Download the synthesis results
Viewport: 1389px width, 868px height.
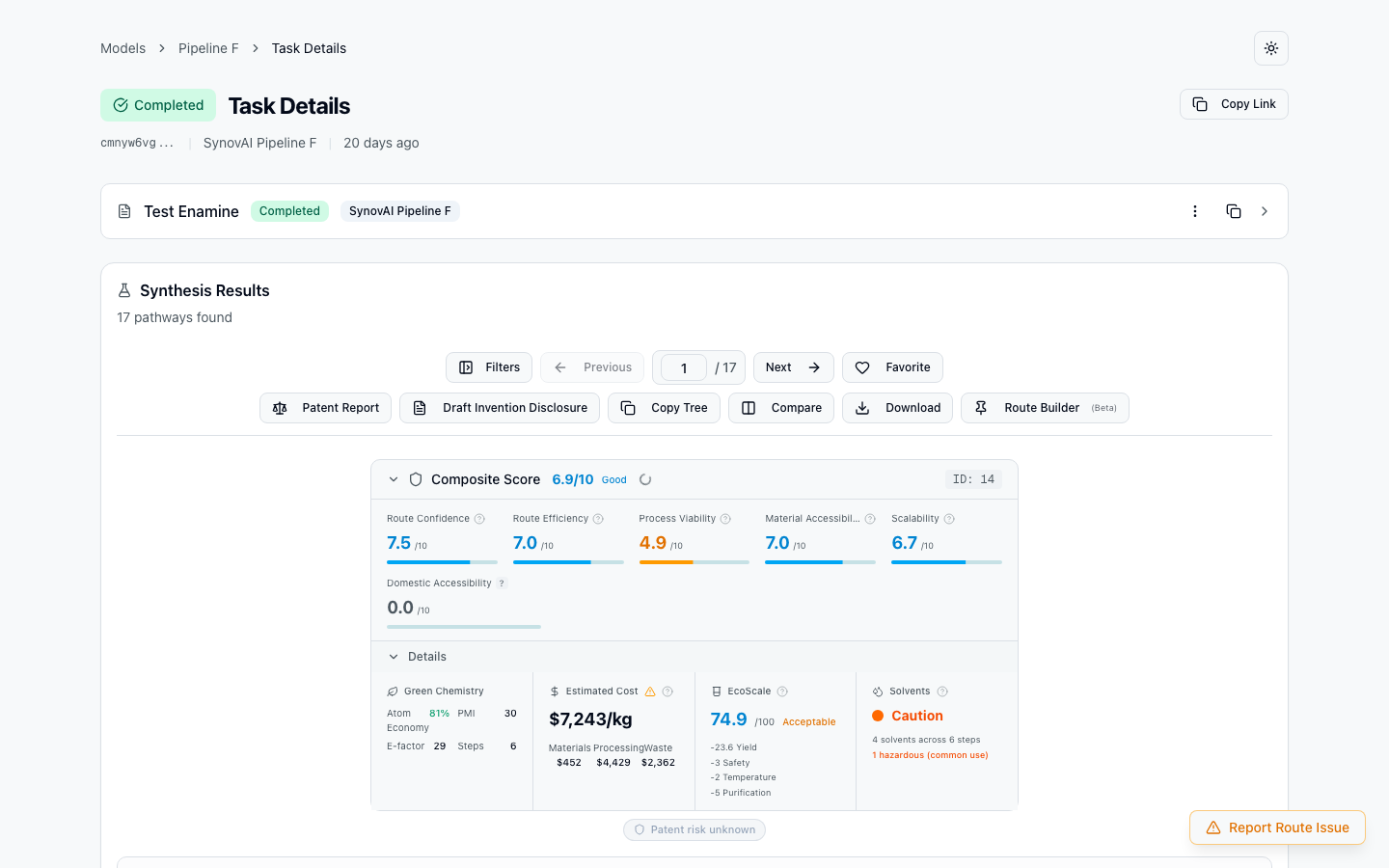(x=897, y=408)
